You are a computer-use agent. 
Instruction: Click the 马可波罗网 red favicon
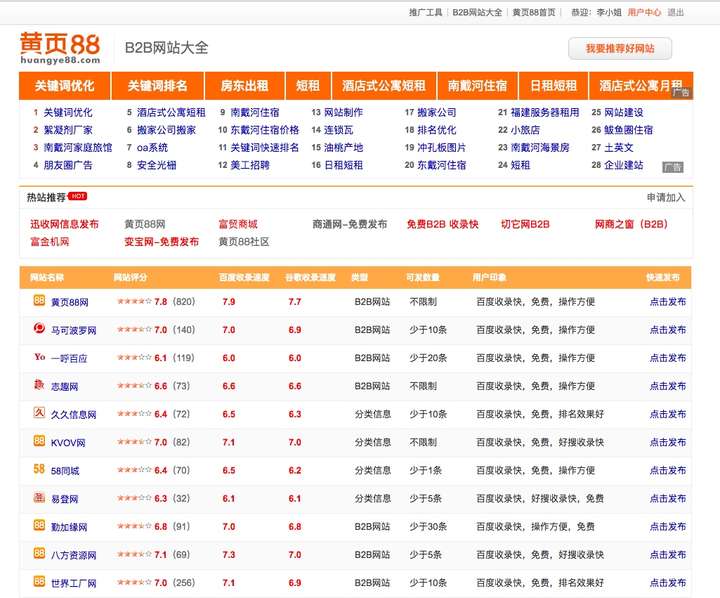point(39,328)
